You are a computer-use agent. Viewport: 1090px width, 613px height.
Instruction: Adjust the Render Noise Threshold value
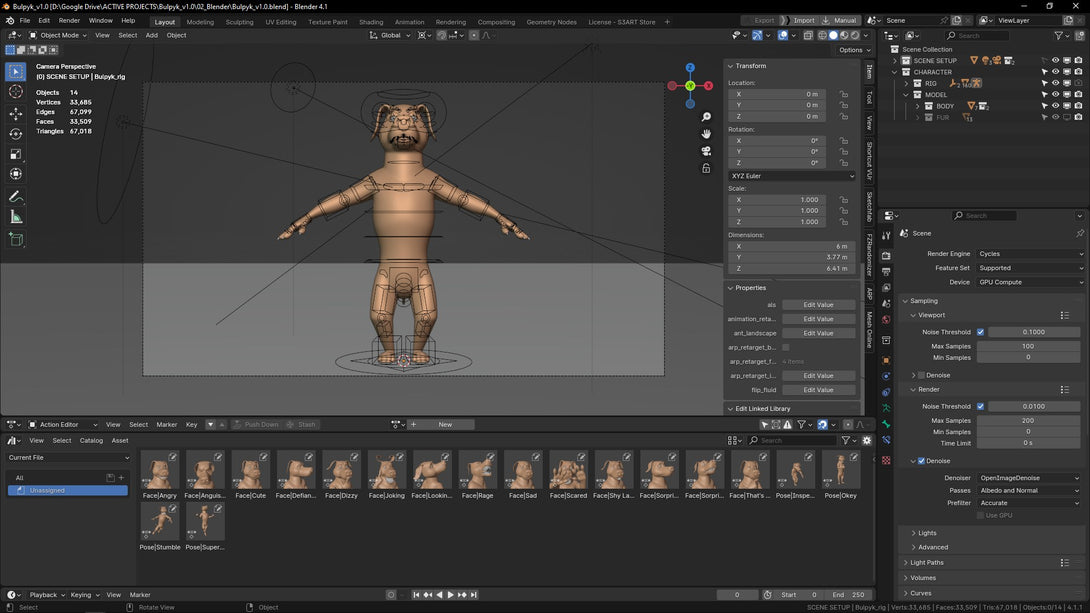click(1034, 407)
